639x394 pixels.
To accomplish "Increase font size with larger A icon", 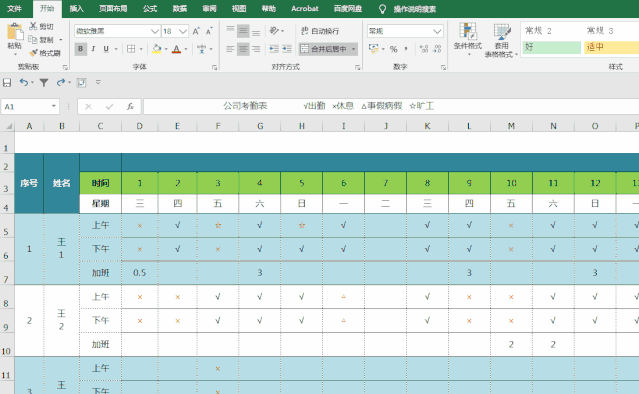I will pos(196,31).
